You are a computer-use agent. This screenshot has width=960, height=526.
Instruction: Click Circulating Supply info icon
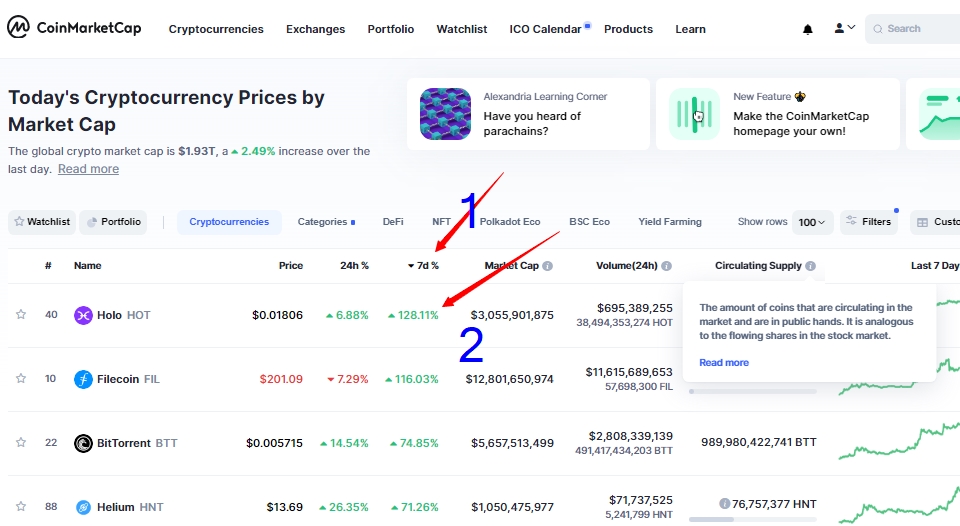(x=810, y=266)
